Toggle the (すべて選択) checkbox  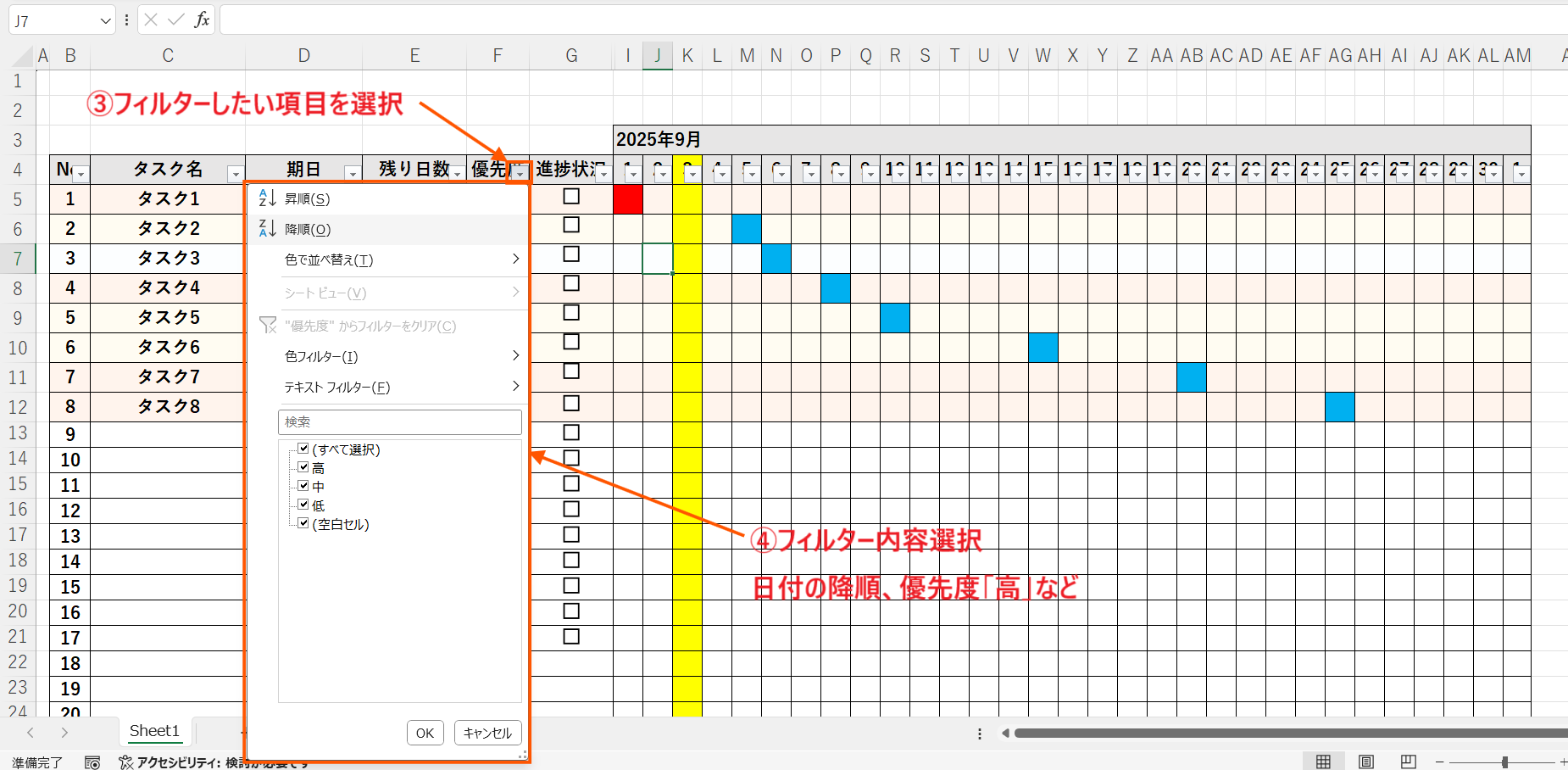[x=303, y=449]
